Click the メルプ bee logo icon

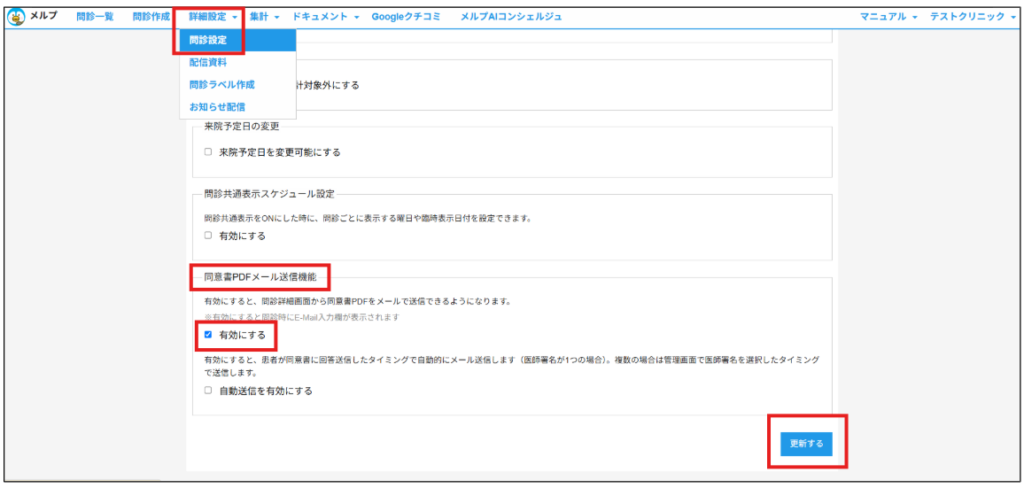pyautogui.click(x=17, y=18)
